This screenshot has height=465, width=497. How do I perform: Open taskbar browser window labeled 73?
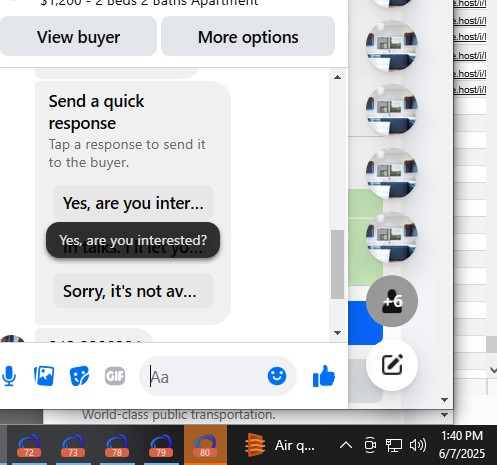click(73, 446)
